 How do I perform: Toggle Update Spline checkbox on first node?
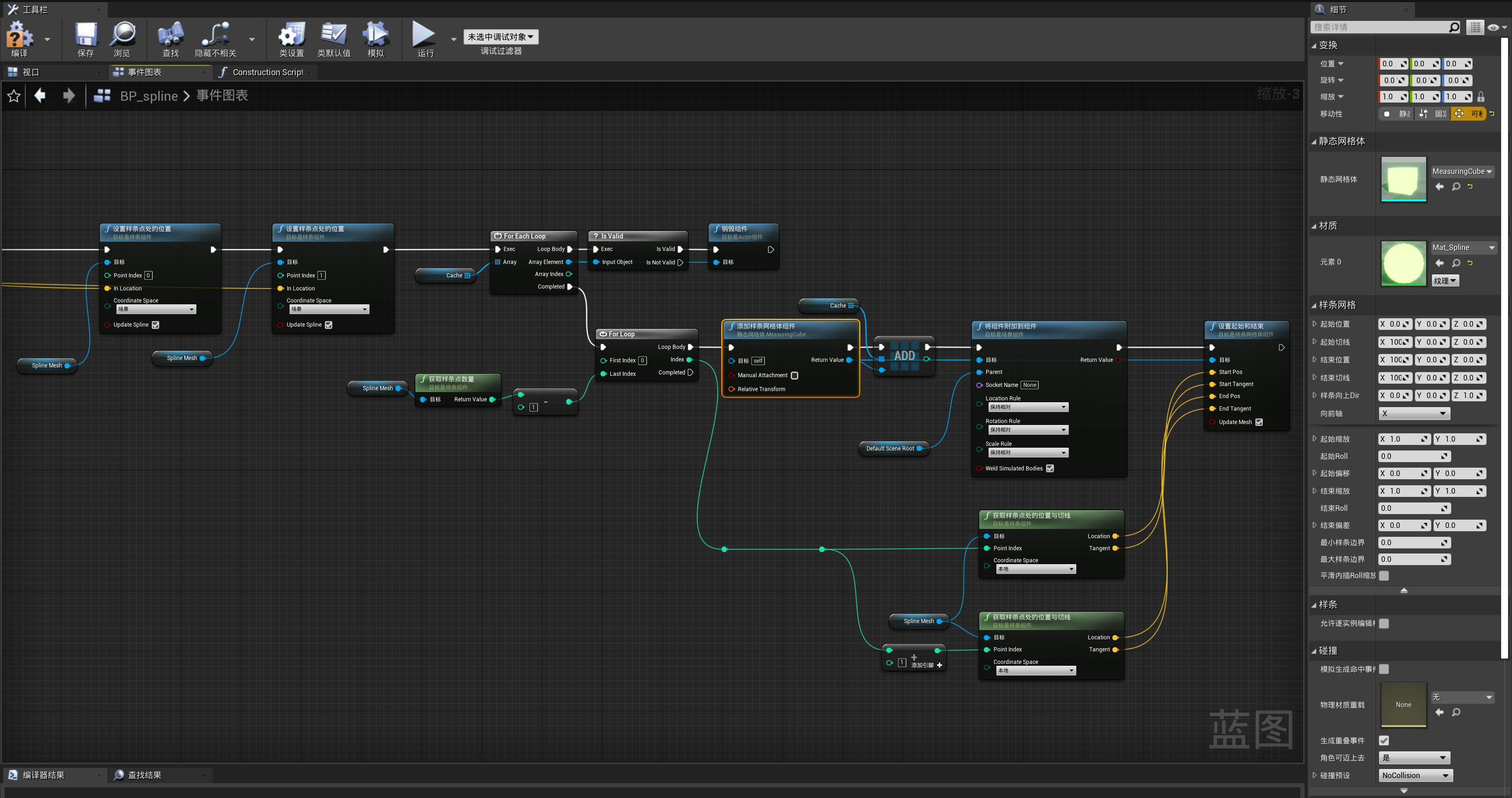tap(155, 324)
